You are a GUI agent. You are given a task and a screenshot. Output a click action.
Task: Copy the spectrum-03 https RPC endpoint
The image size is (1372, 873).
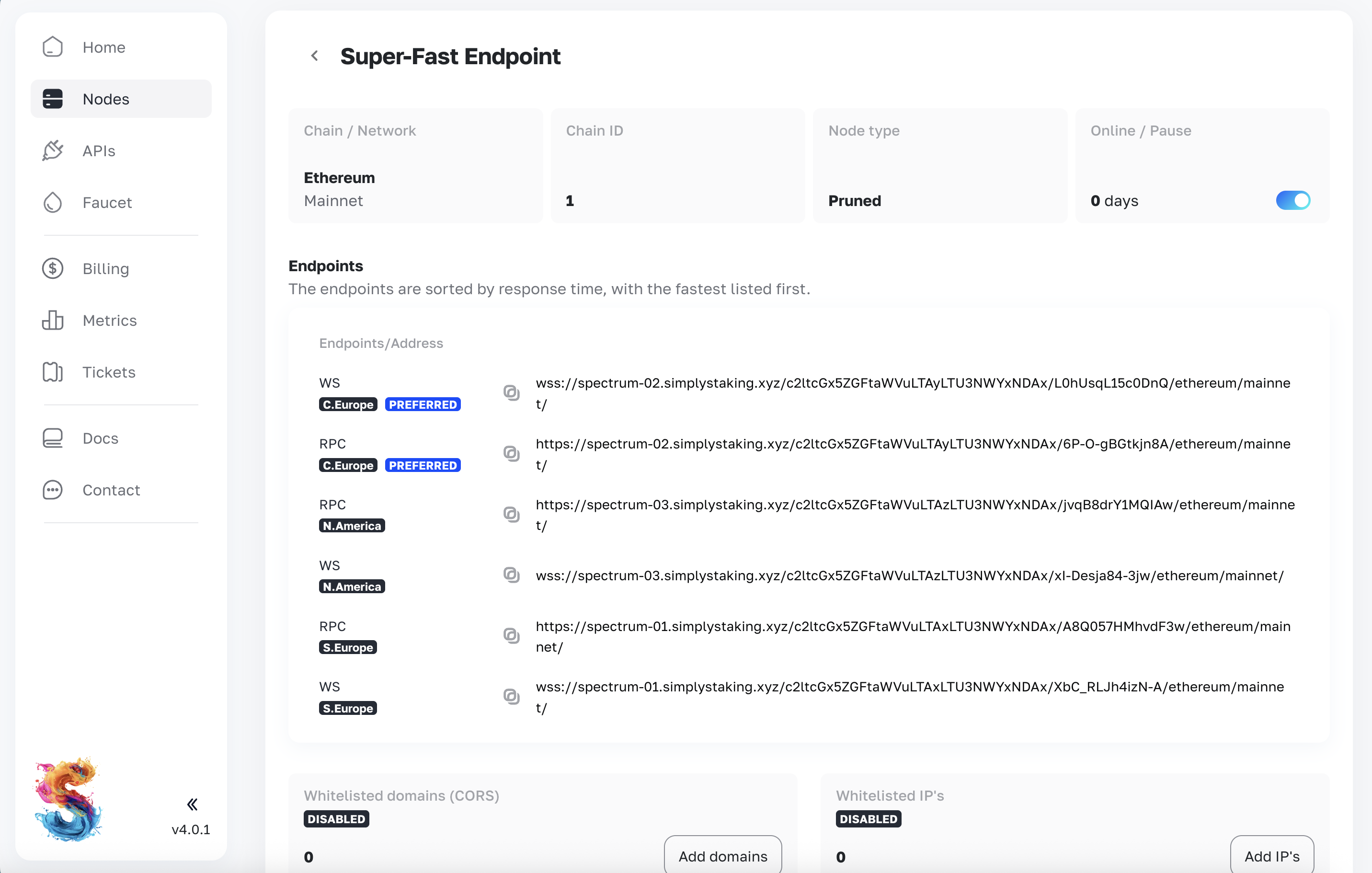(511, 515)
